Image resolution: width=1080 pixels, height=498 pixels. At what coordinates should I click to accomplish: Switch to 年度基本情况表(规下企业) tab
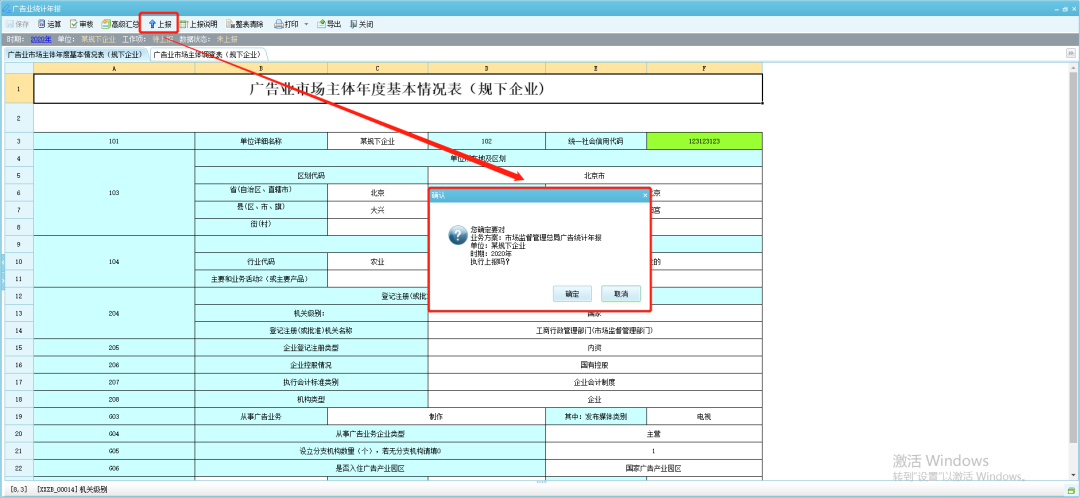click(74, 54)
